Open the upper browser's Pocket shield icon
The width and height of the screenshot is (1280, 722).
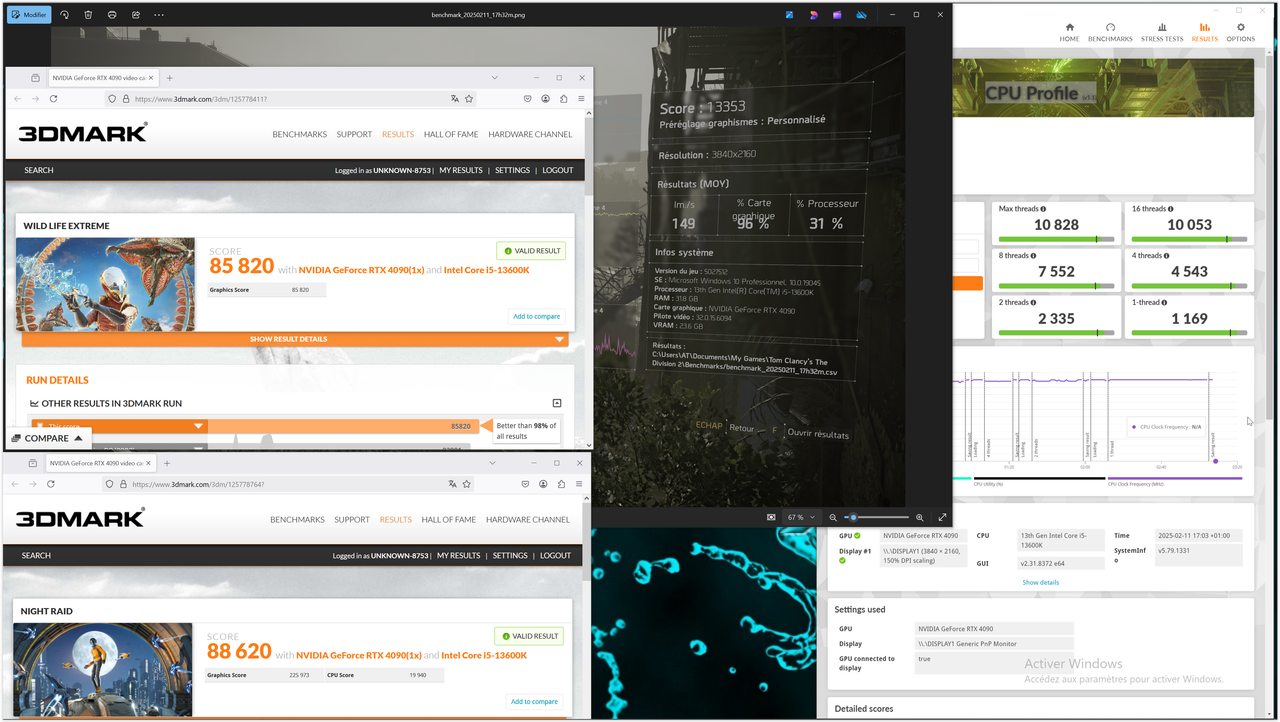(527, 99)
